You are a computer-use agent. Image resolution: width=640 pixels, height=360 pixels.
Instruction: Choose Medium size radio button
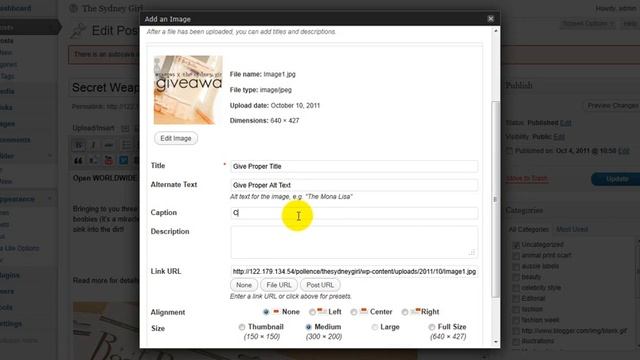[309, 327]
